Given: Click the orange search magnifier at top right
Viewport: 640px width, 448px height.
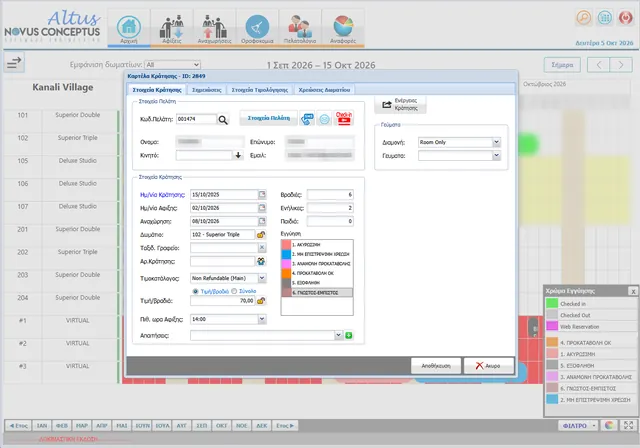Looking at the screenshot, I should pos(584,18).
